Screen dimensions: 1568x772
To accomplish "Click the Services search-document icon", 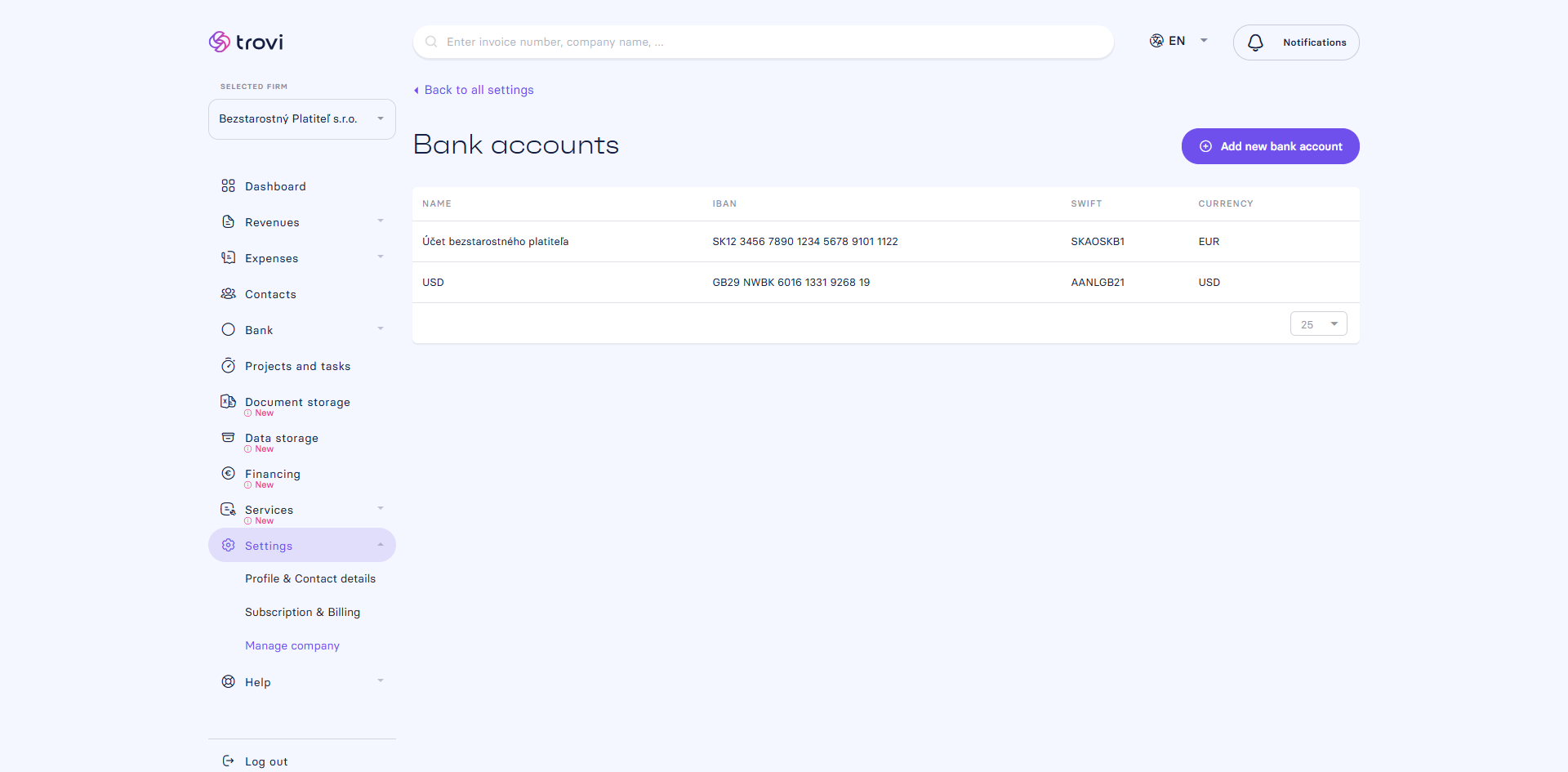I will click(x=228, y=509).
